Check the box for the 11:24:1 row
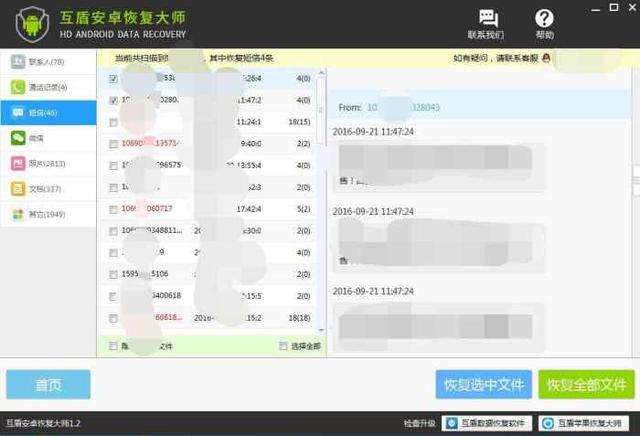Screen dimensions: 640x436 pos(113,122)
